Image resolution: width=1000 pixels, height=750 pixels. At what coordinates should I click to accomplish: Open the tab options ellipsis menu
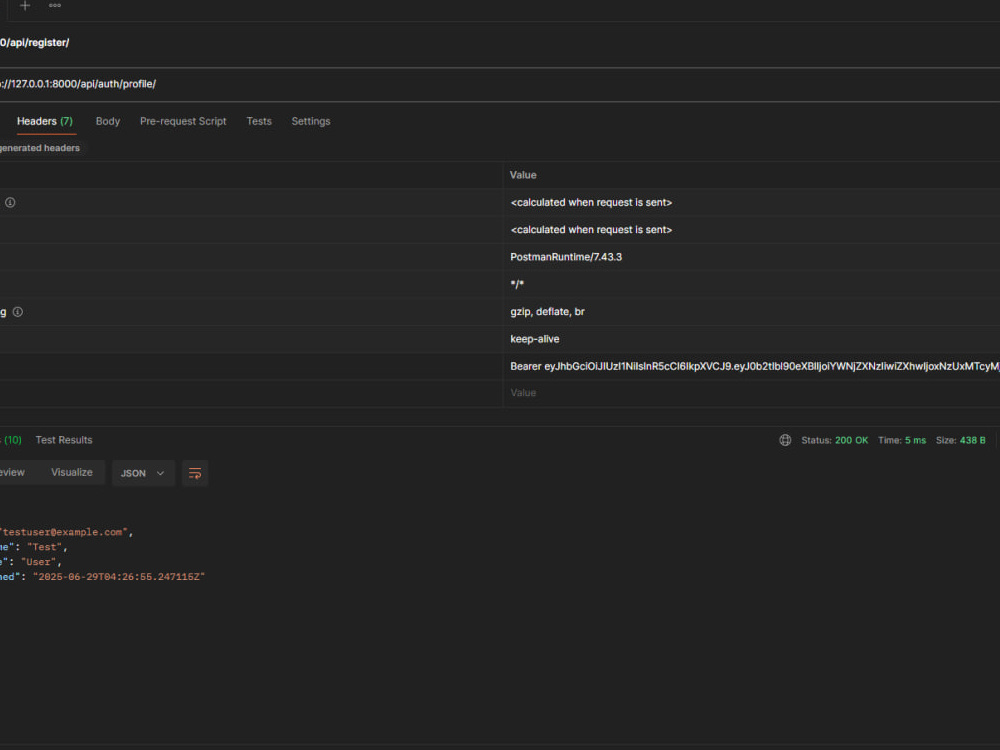[x=55, y=6]
